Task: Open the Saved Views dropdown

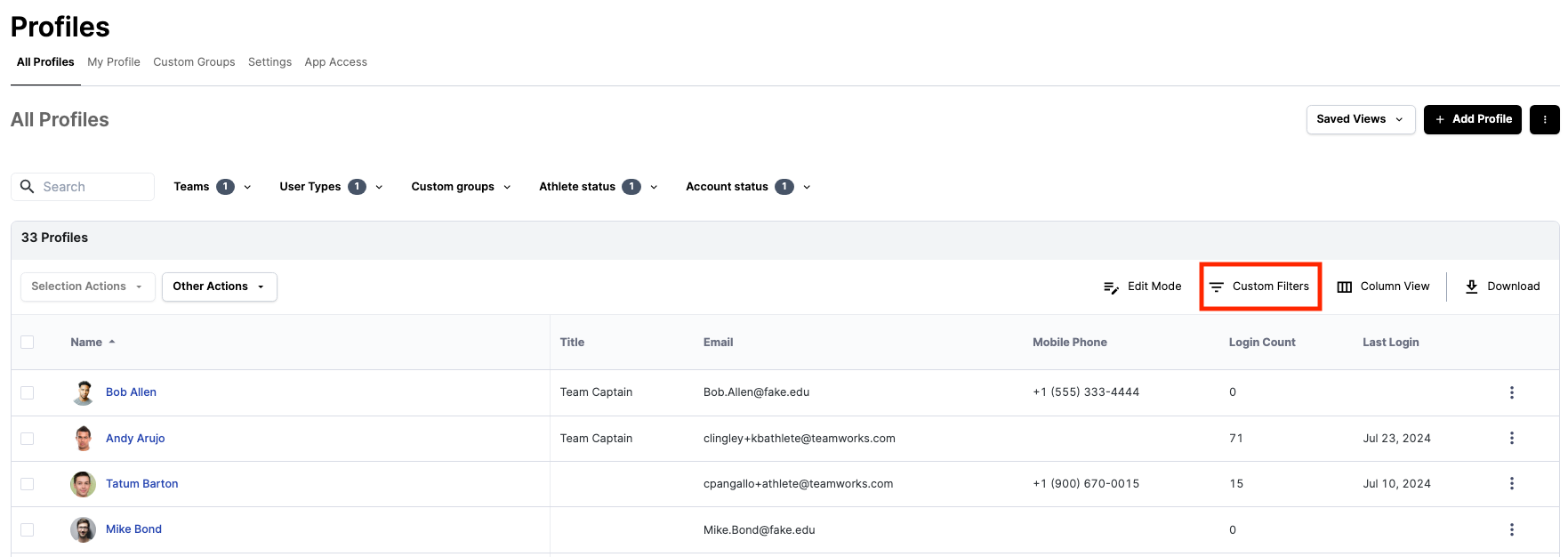Action: (1361, 119)
